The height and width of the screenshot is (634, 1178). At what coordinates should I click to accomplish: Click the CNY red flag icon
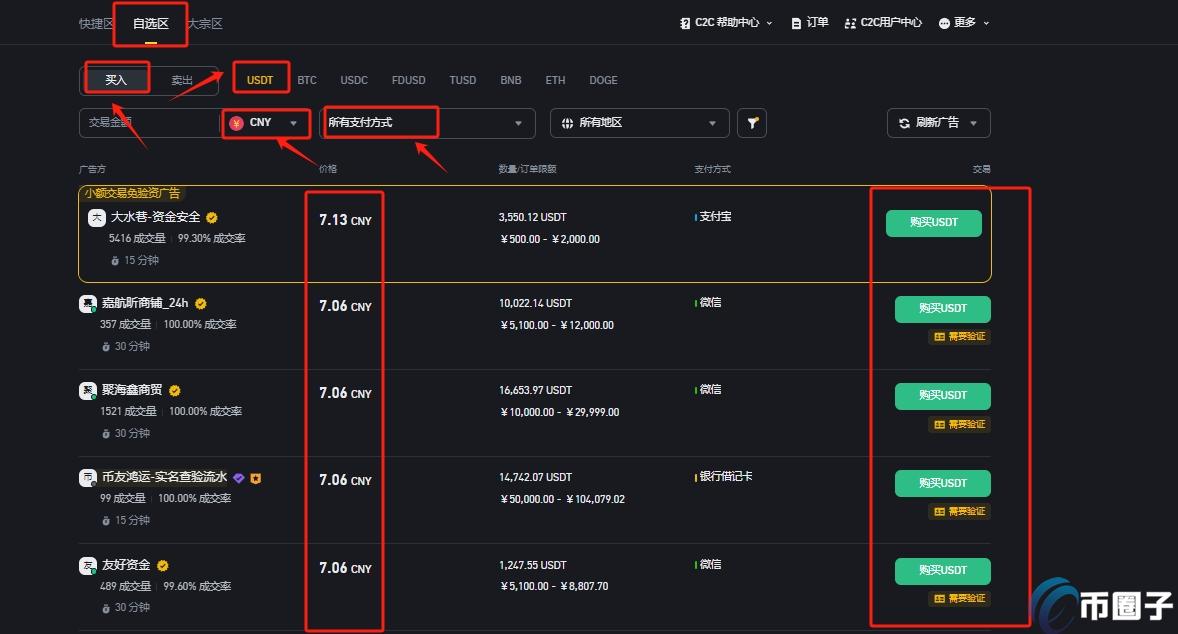click(x=236, y=122)
